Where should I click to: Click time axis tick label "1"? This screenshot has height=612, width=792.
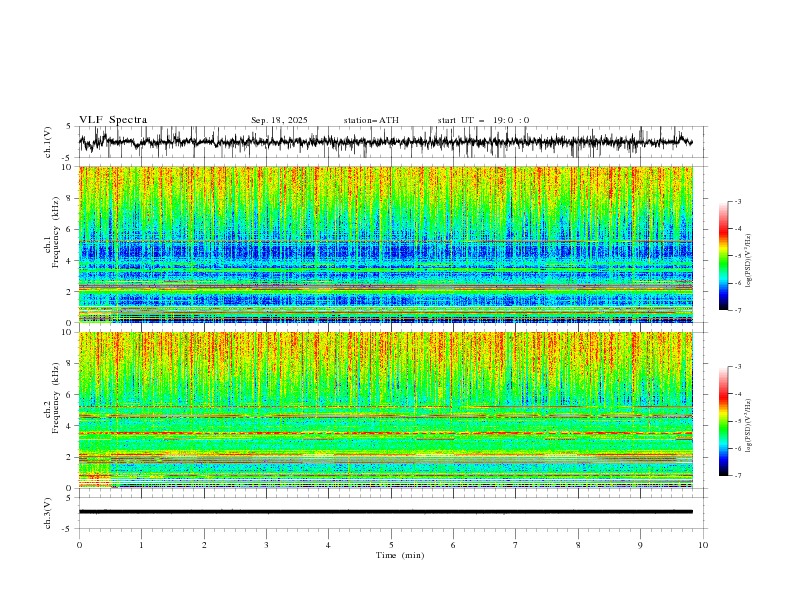141,545
